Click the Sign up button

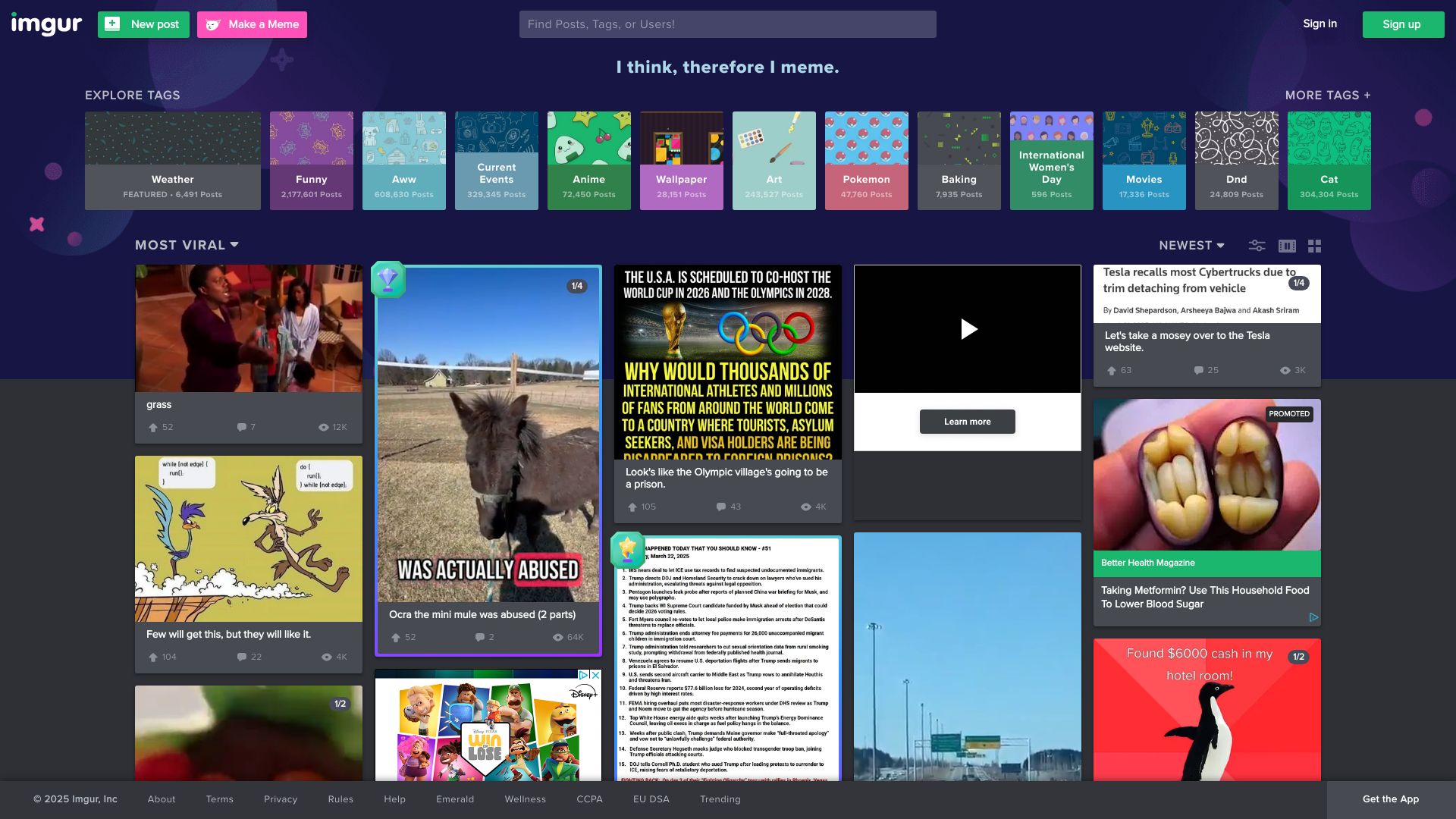pyautogui.click(x=1402, y=24)
